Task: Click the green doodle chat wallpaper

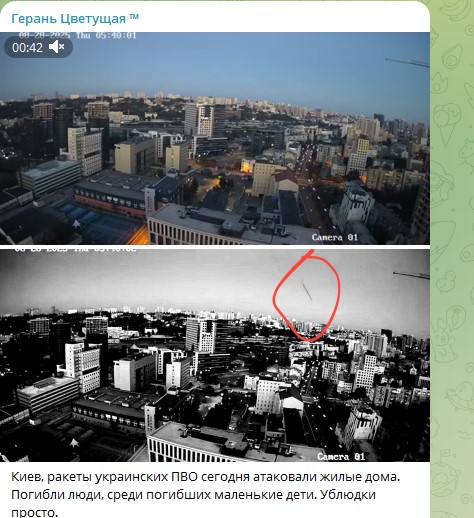Action: point(452,259)
